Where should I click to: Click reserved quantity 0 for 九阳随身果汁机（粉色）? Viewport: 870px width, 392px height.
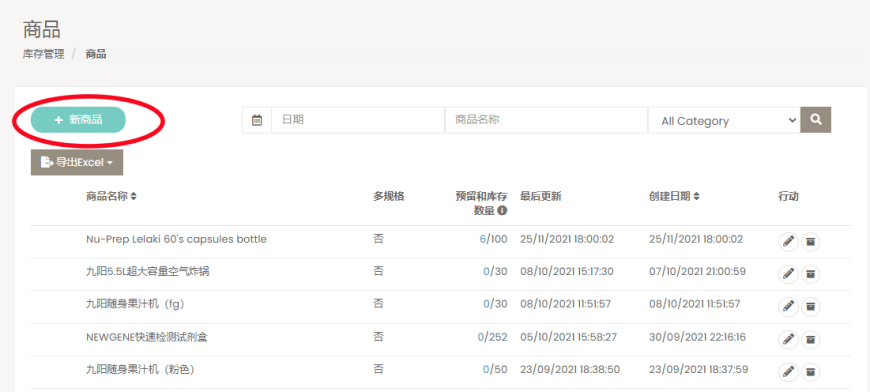tap(486, 369)
